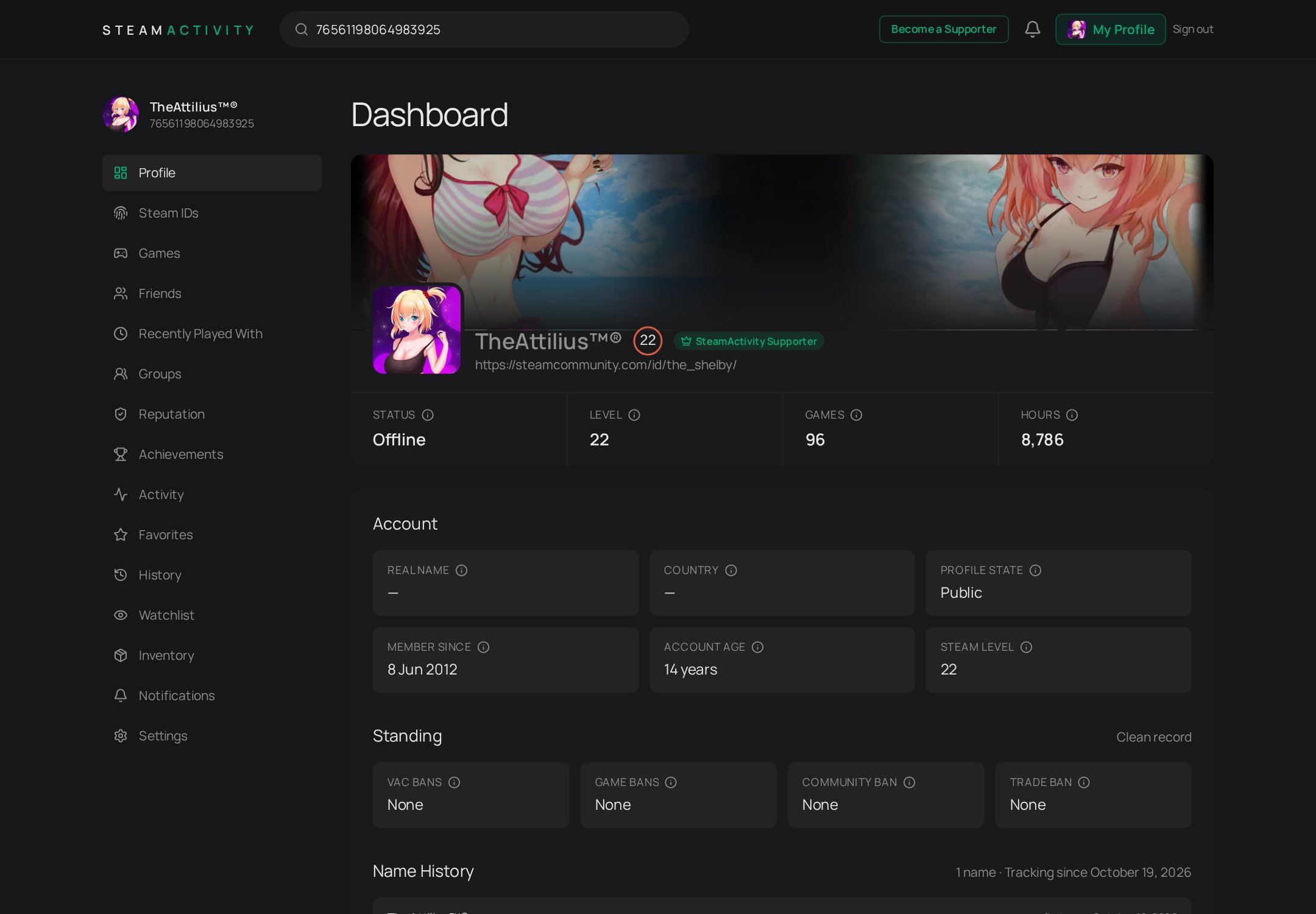
Task: Open the Friends page
Action: [211, 294]
